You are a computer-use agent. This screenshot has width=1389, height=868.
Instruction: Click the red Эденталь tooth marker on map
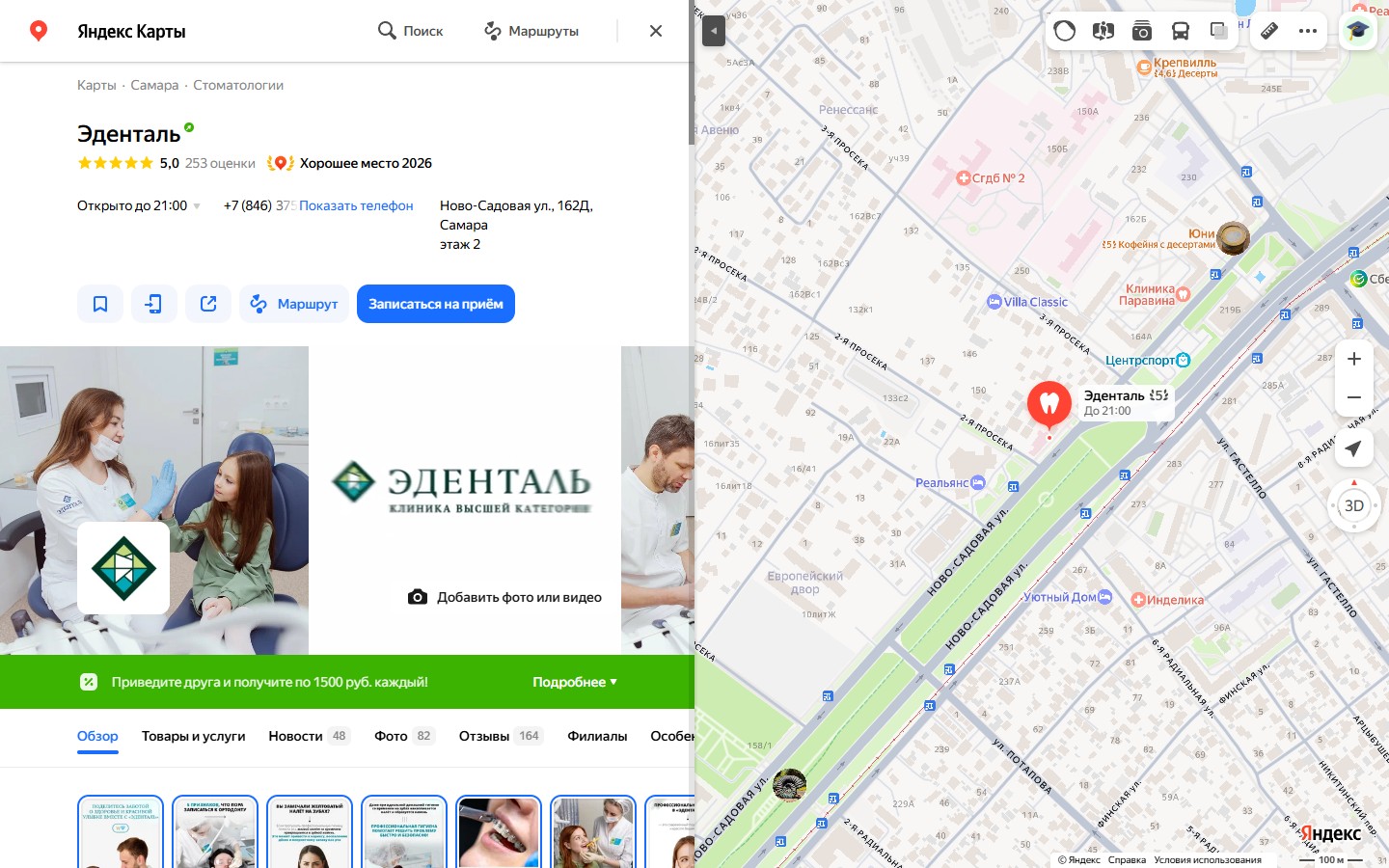pyautogui.click(x=1049, y=404)
